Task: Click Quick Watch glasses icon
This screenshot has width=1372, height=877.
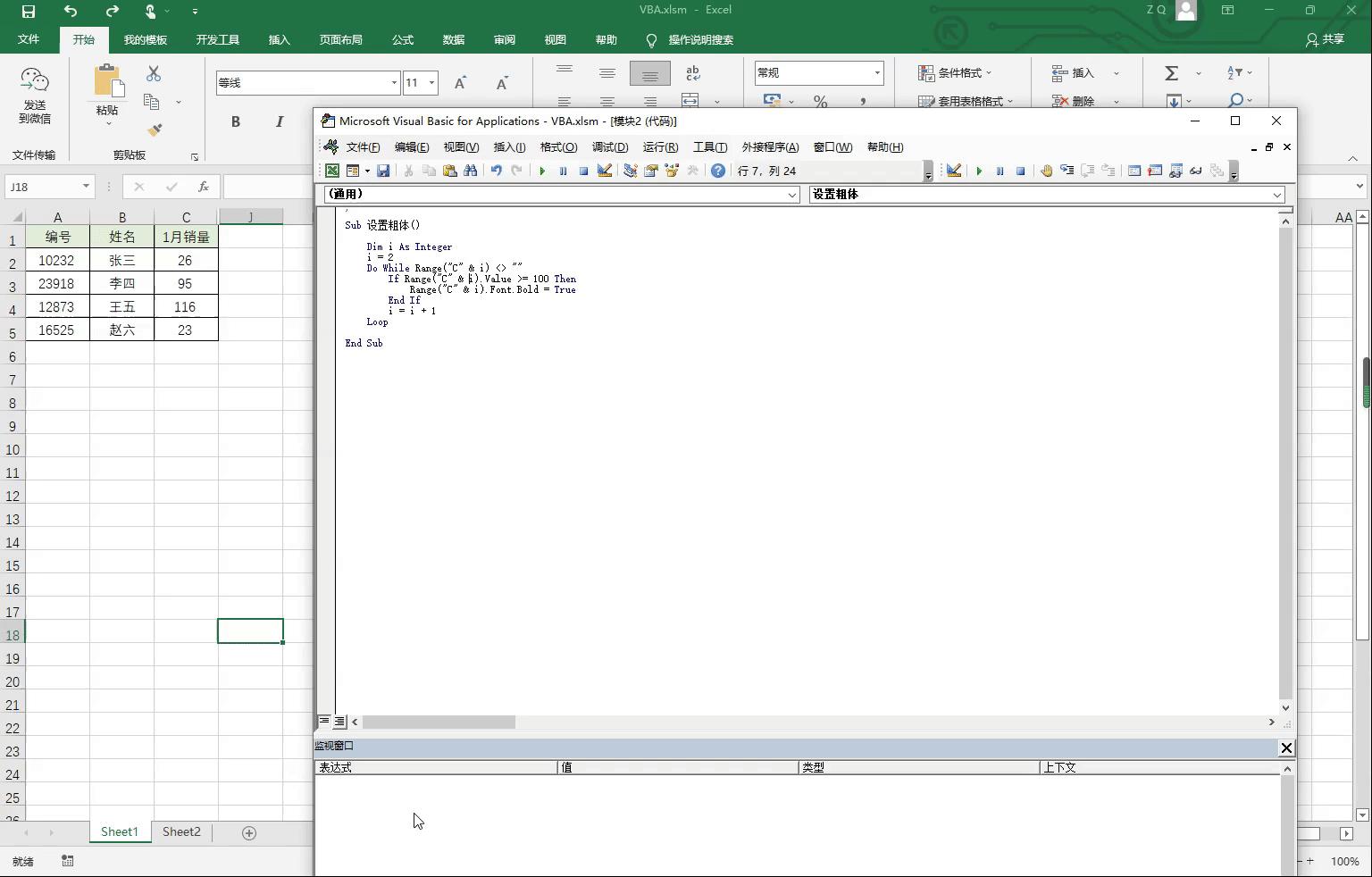Action: [x=1196, y=171]
